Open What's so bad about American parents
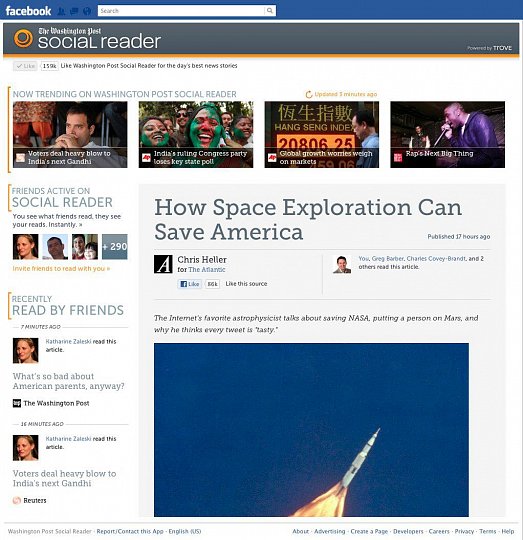Screen dimensions: 523x540 point(69,381)
